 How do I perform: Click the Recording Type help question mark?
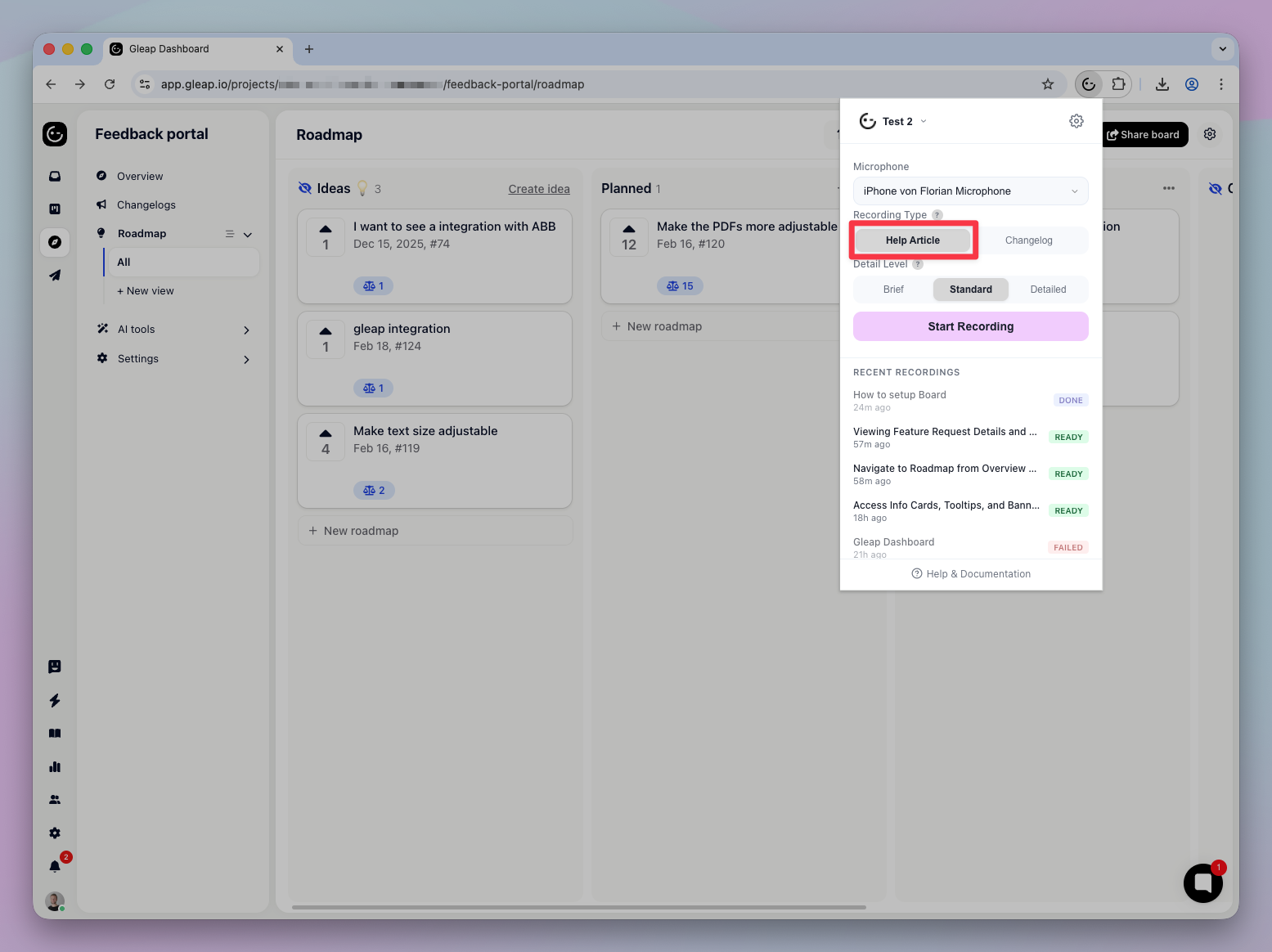pyautogui.click(x=937, y=215)
